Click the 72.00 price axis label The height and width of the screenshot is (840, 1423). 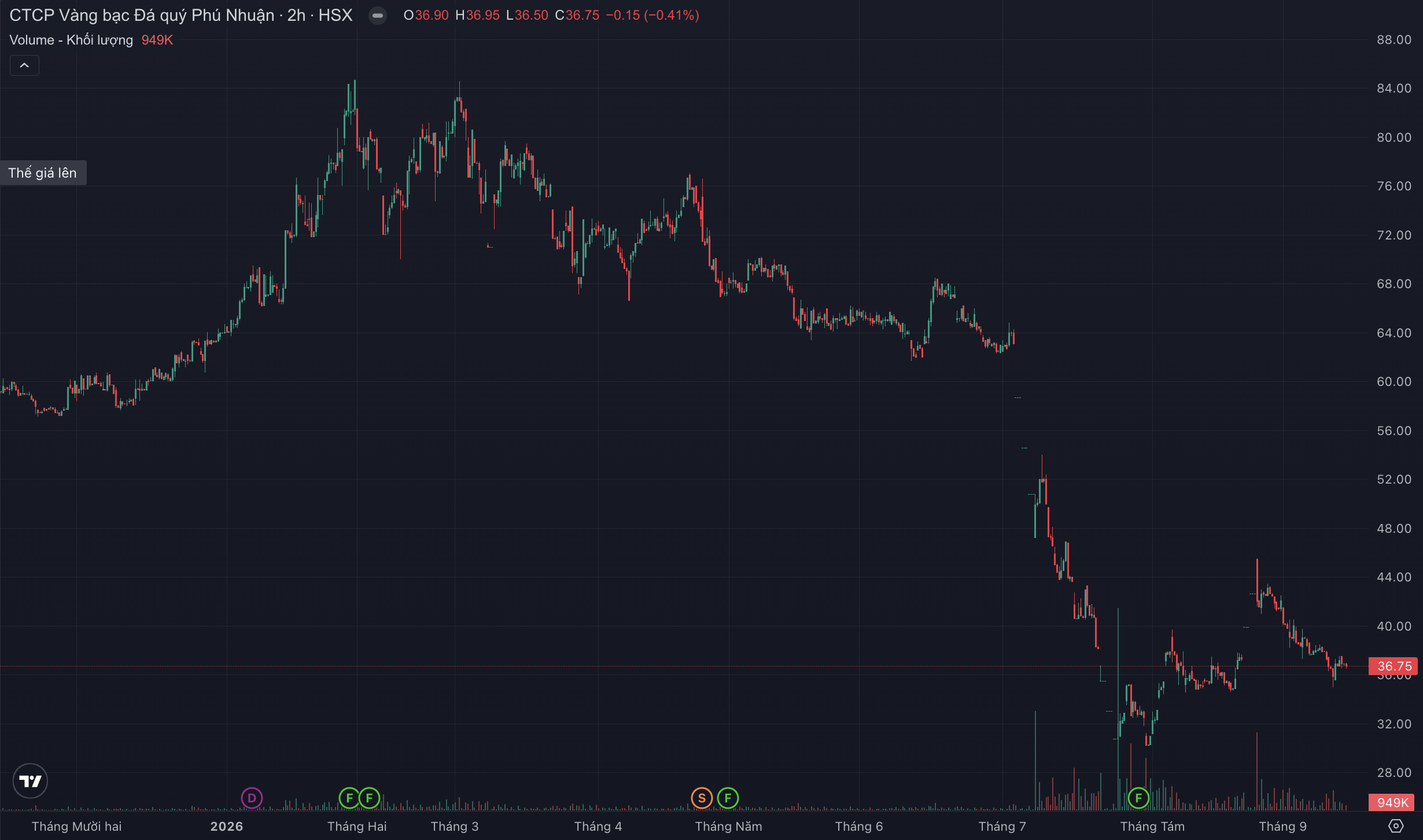point(1394,235)
